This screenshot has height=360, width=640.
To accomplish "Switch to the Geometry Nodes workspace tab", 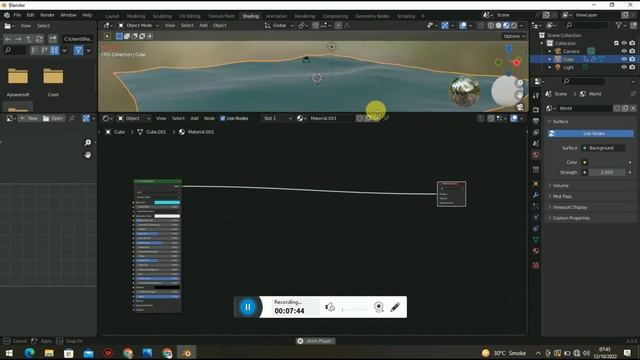I will tap(372, 16).
